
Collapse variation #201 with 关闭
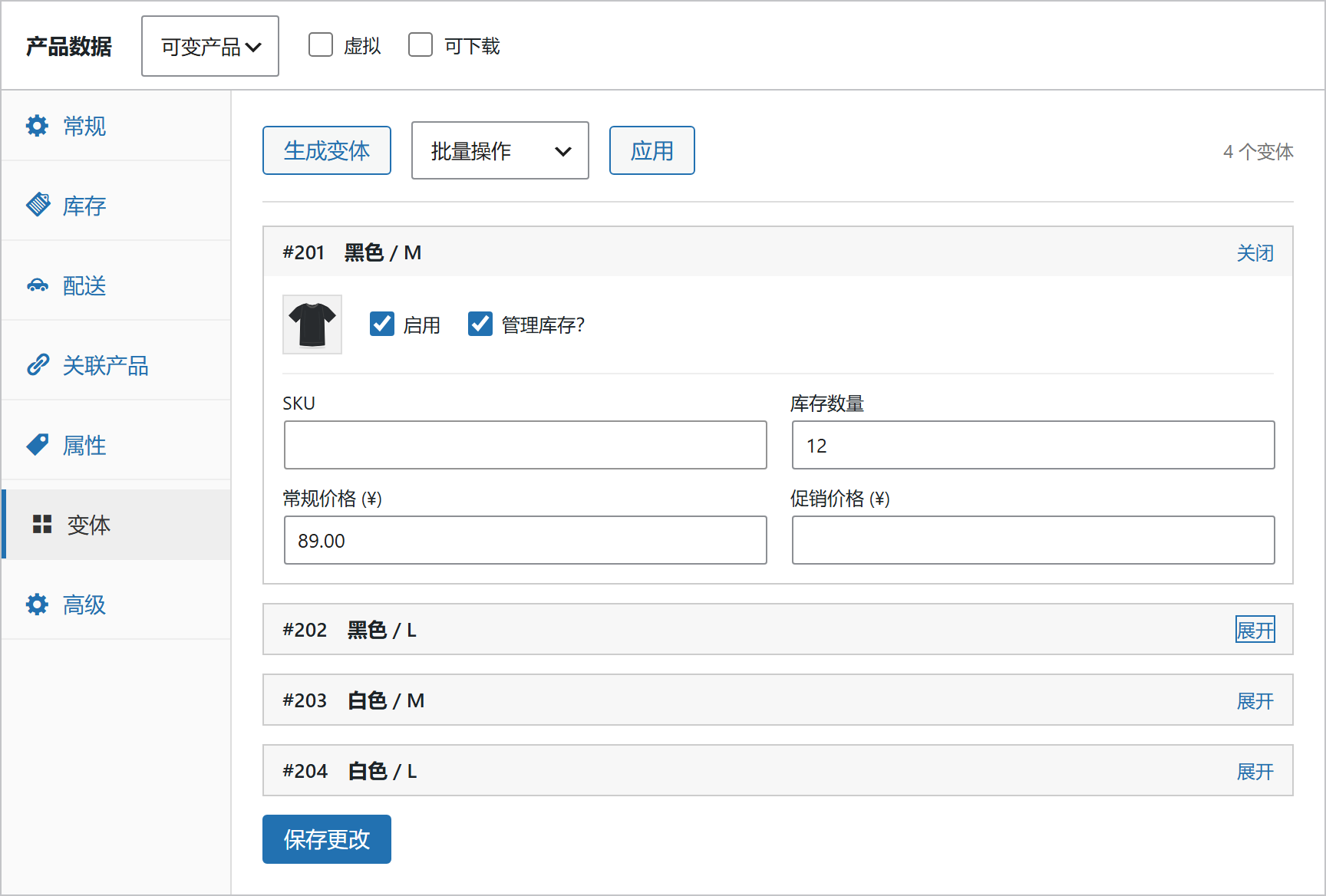coord(1255,252)
